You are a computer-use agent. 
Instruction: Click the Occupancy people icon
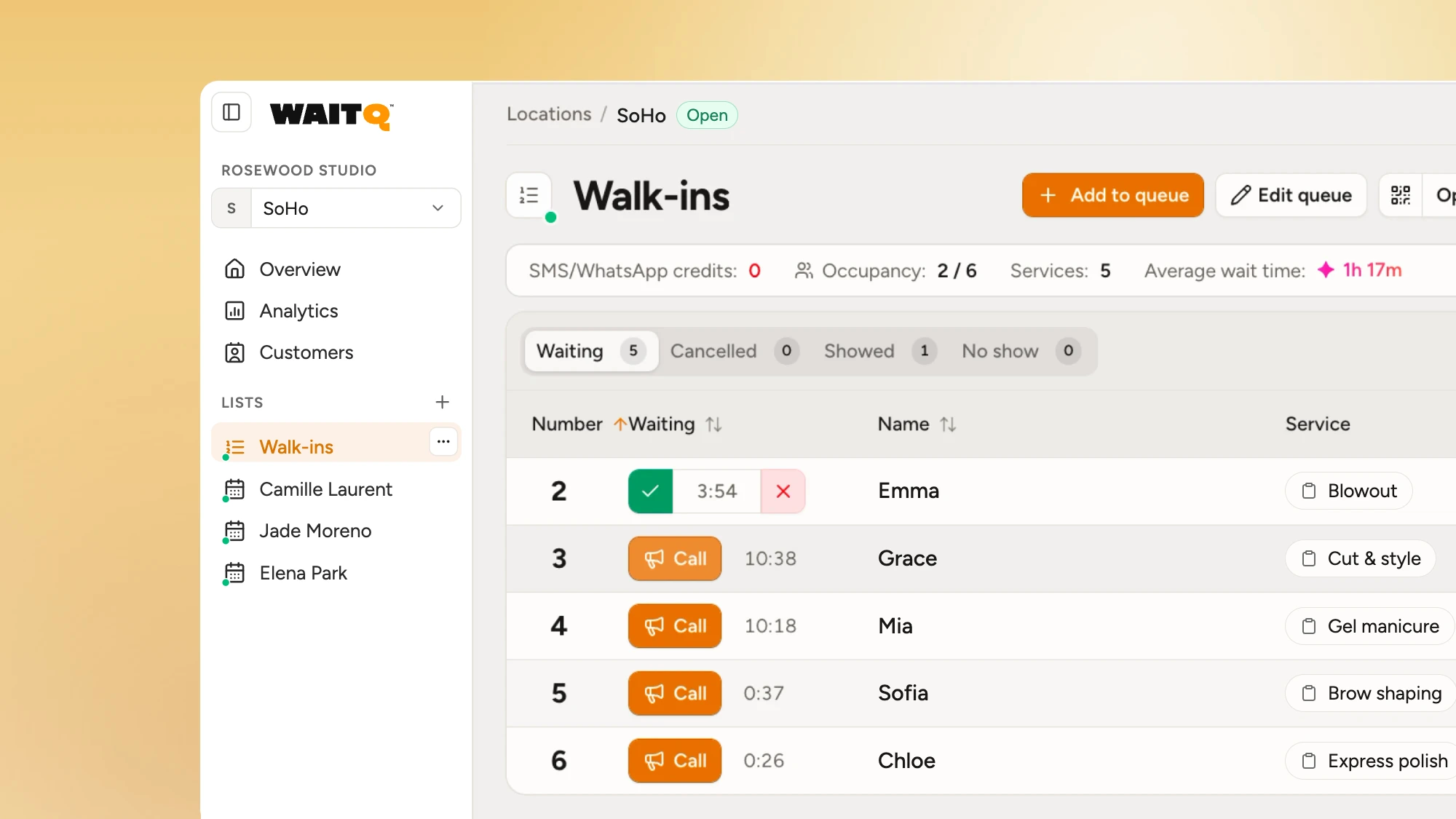point(804,271)
